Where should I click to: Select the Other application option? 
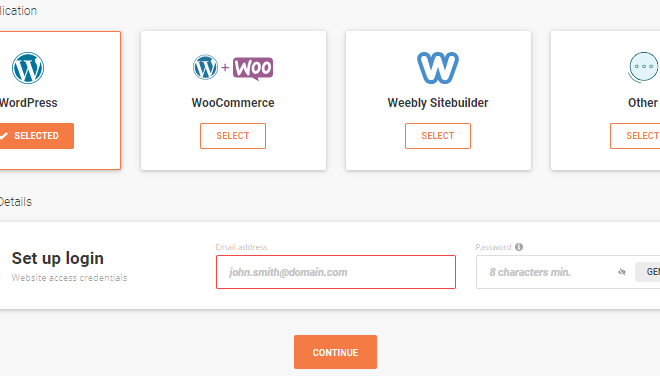[x=635, y=136]
